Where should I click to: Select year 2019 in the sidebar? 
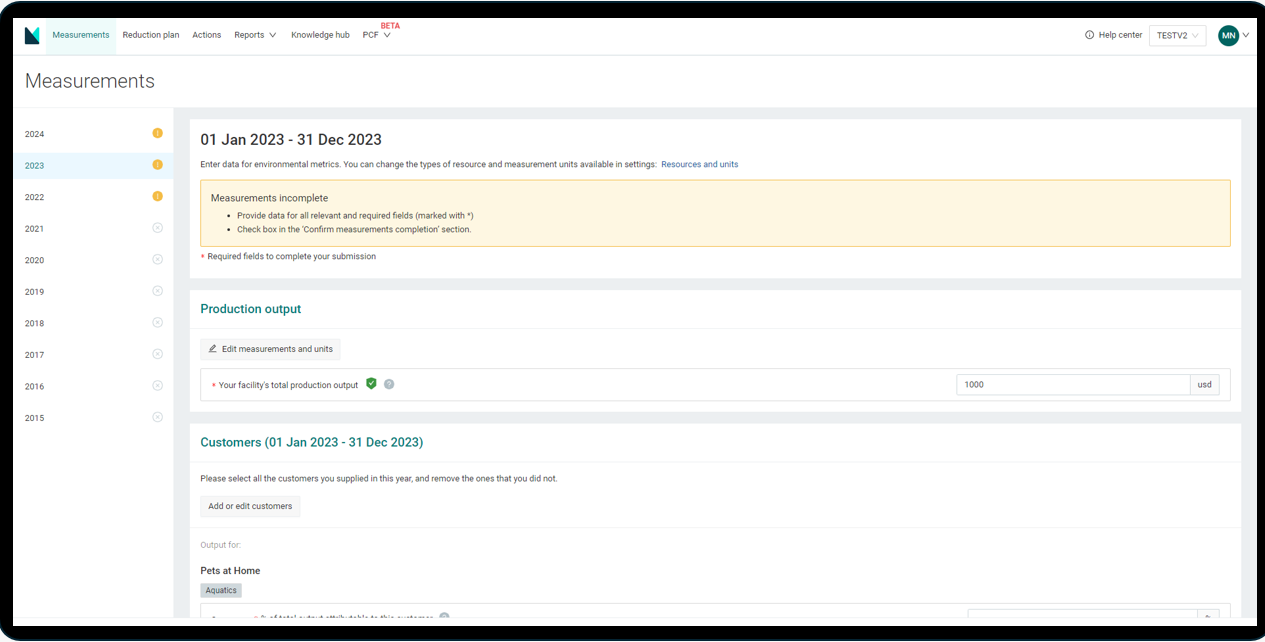point(35,292)
